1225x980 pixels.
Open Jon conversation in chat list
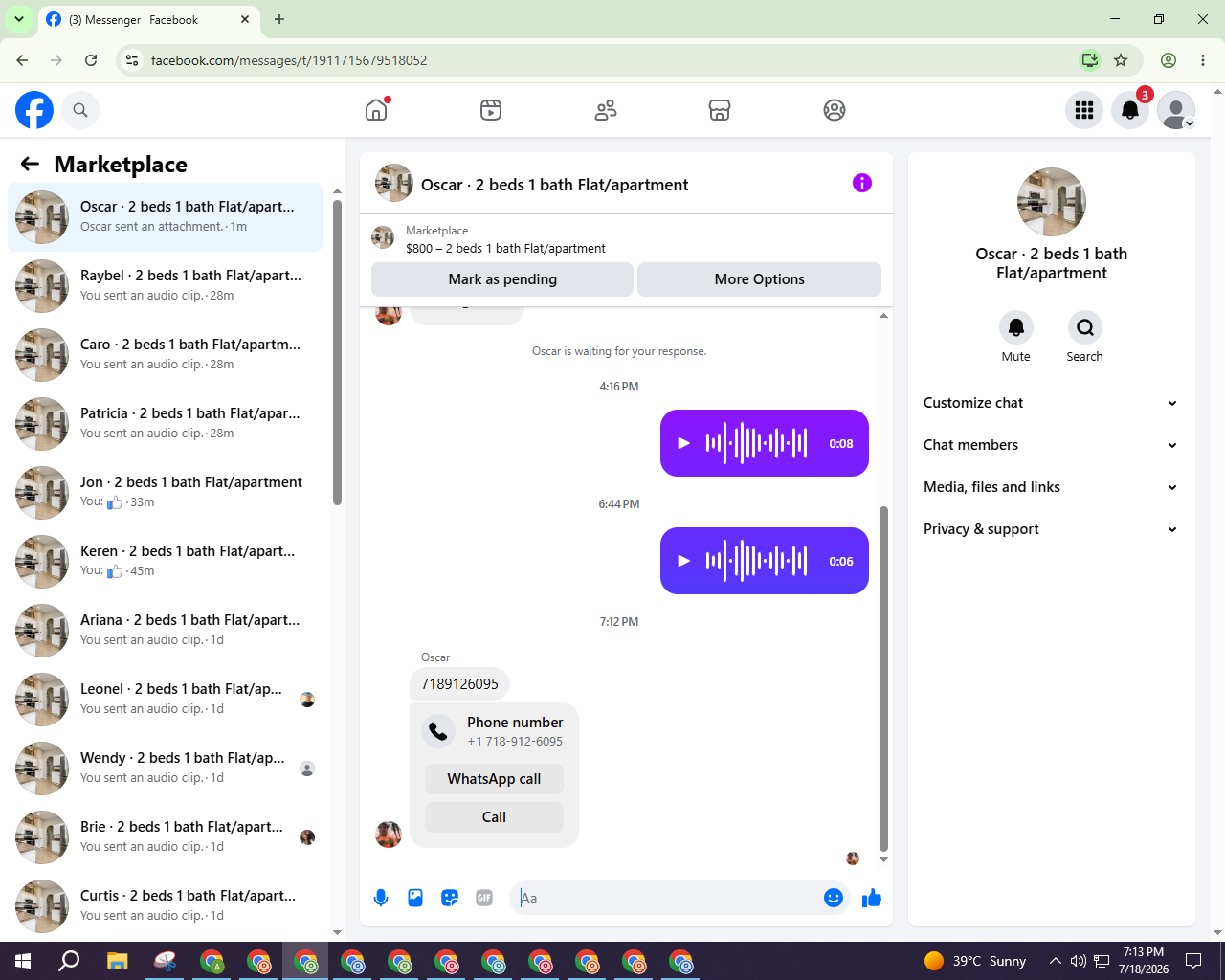pyautogui.click(x=166, y=493)
